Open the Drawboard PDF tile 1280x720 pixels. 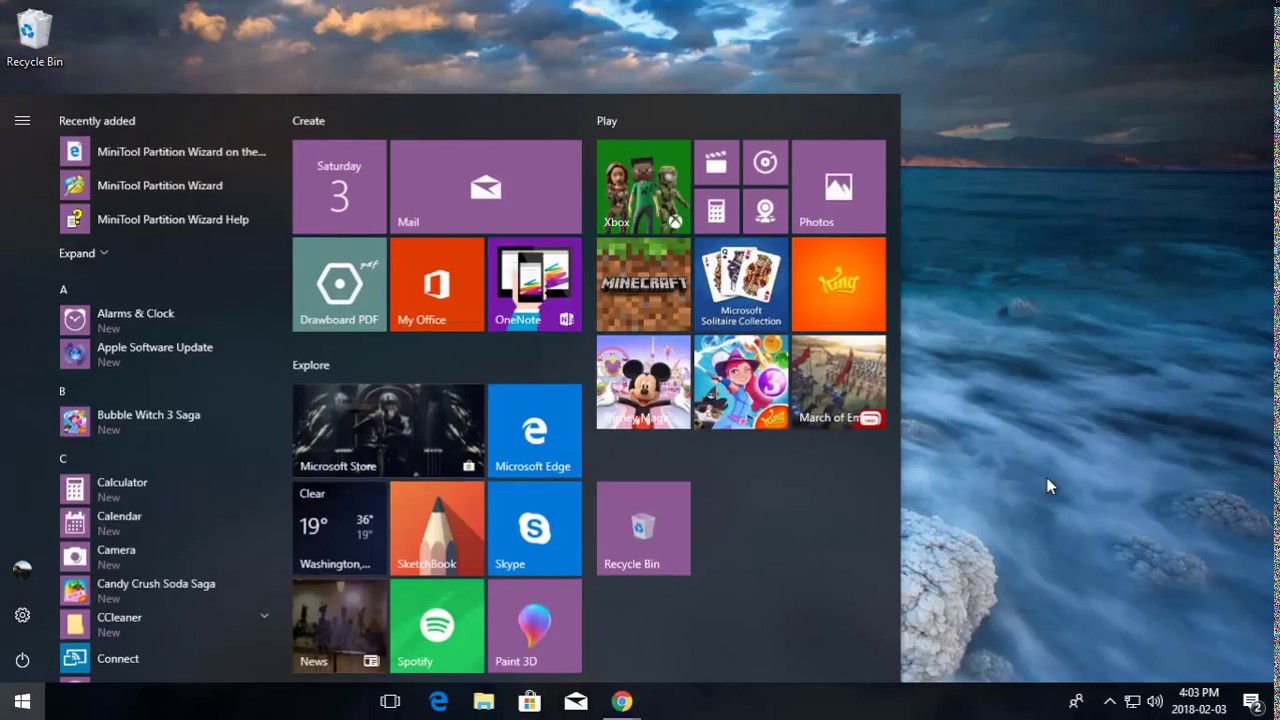point(339,284)
